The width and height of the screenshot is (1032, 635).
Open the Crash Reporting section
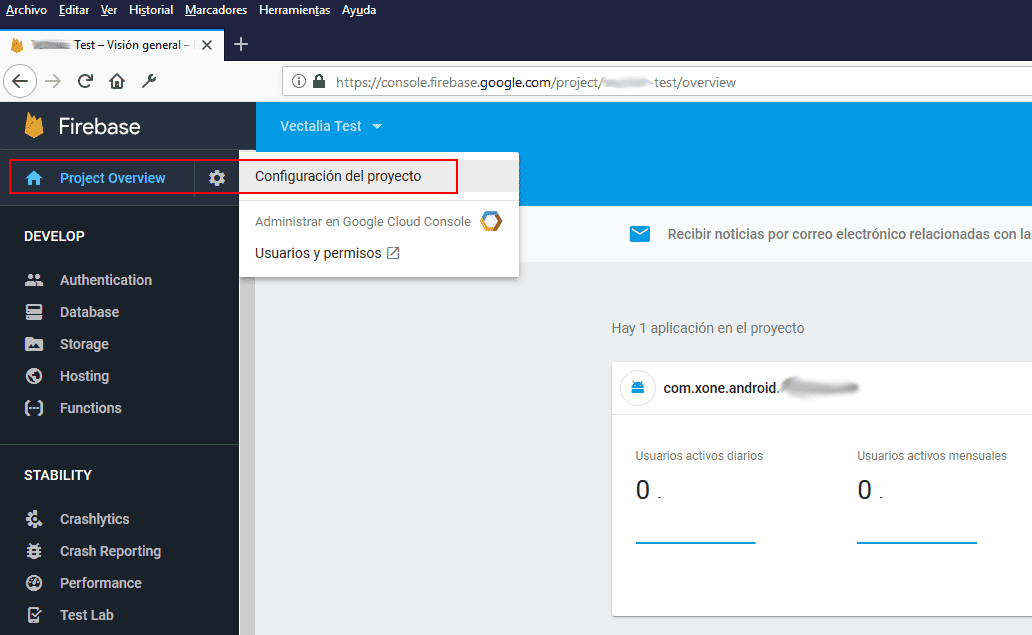click(111, 551)
